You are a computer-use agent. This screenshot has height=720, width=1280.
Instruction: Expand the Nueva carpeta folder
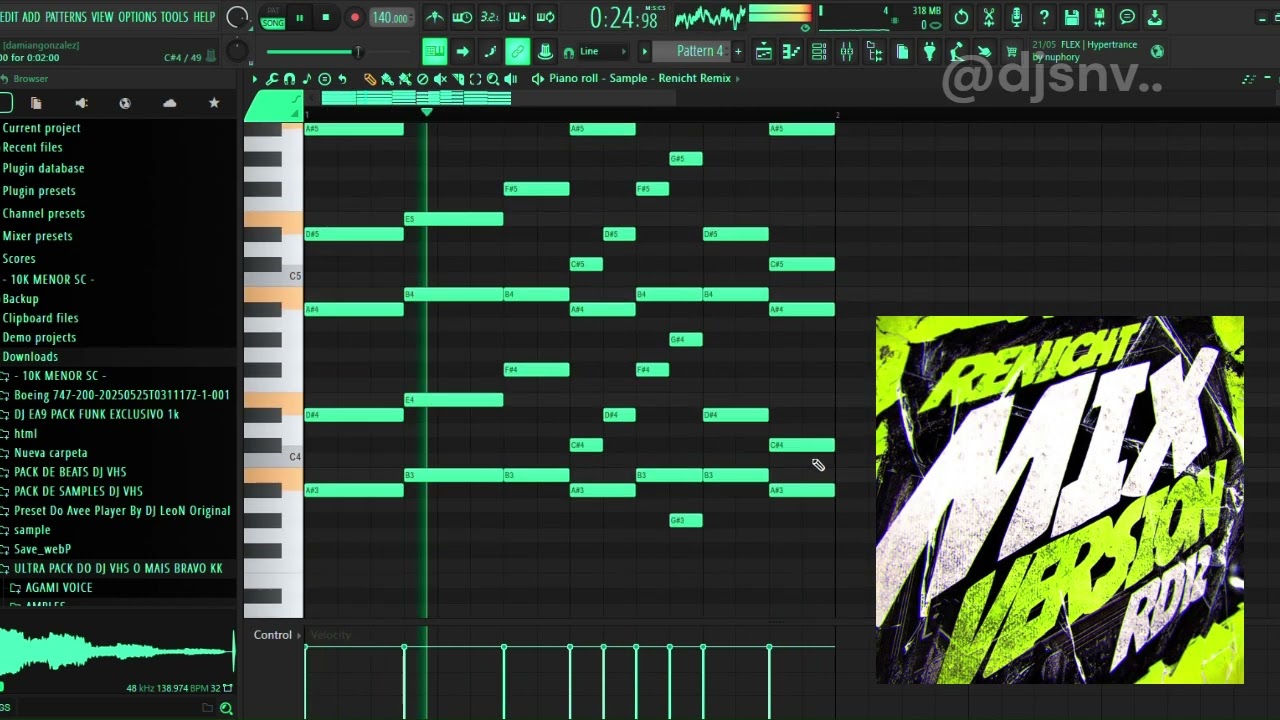[50, 453]
